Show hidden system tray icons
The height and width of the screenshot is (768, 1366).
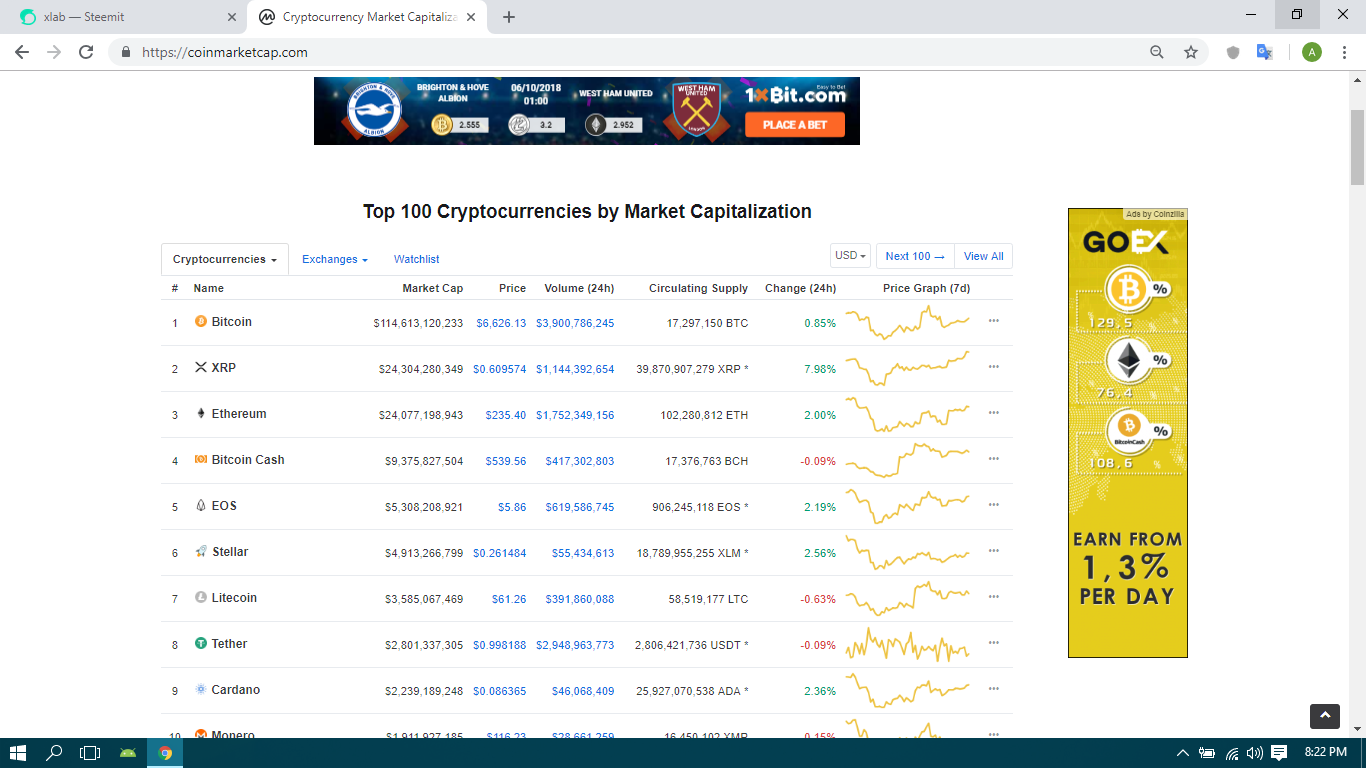(x=1183, y=753)
